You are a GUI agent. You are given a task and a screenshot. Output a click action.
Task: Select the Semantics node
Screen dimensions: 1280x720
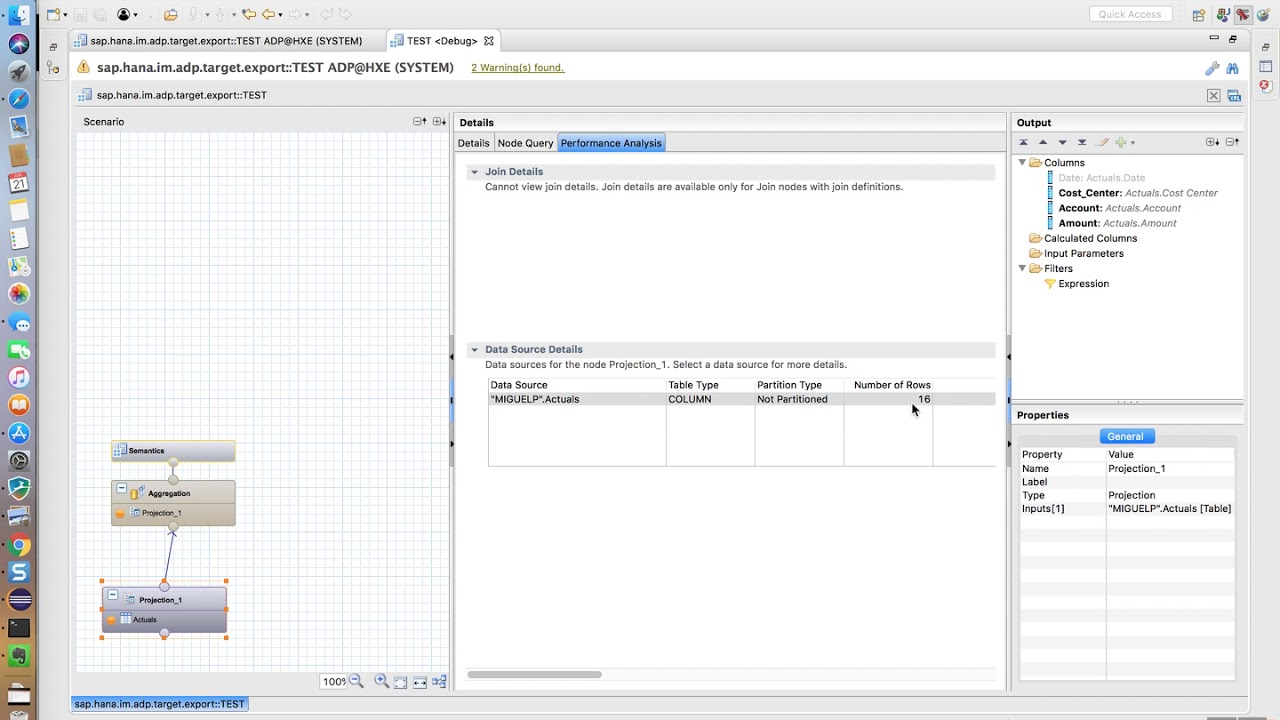click(173, 451)
